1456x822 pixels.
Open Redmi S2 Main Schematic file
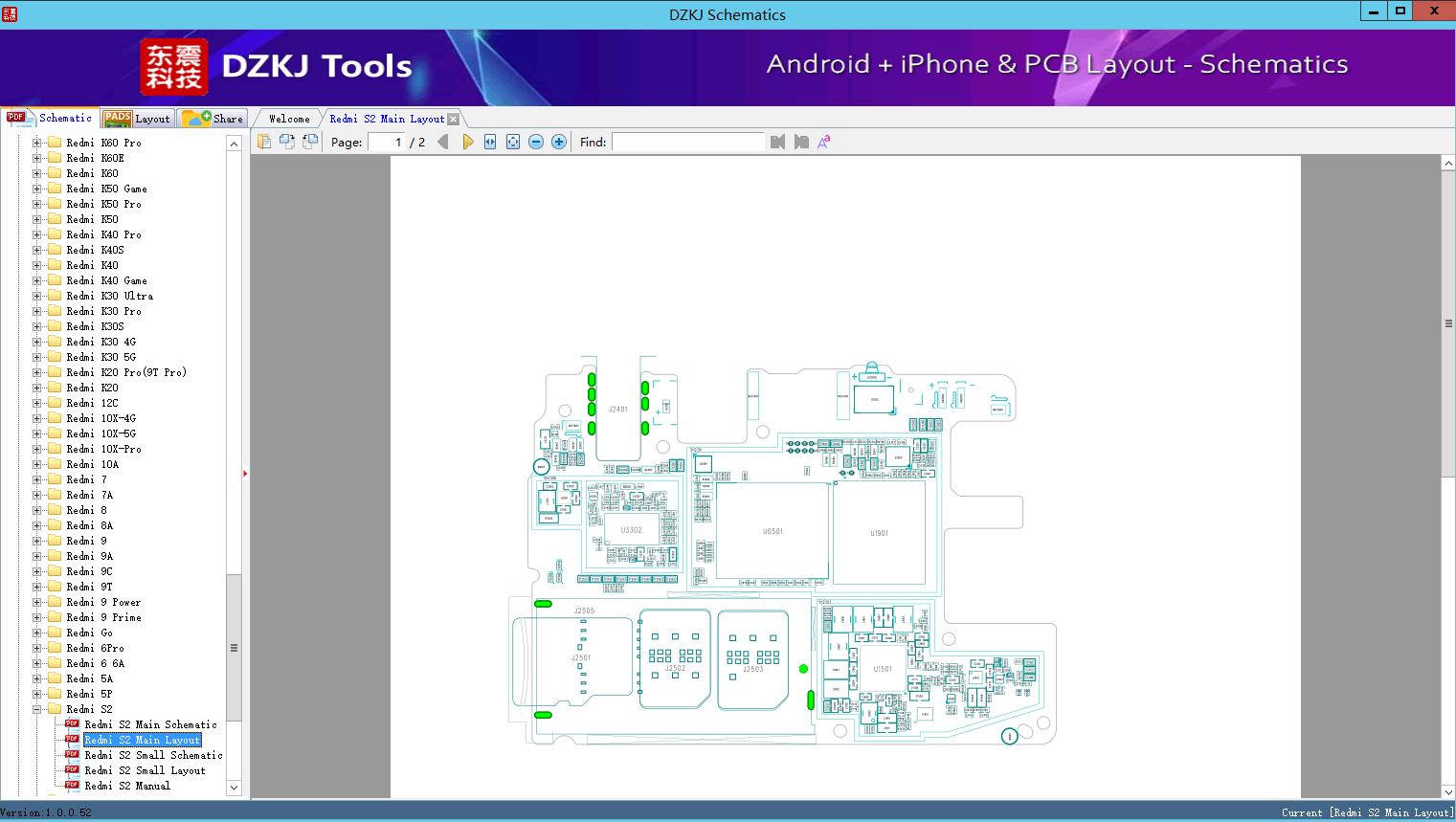point(150,724)
